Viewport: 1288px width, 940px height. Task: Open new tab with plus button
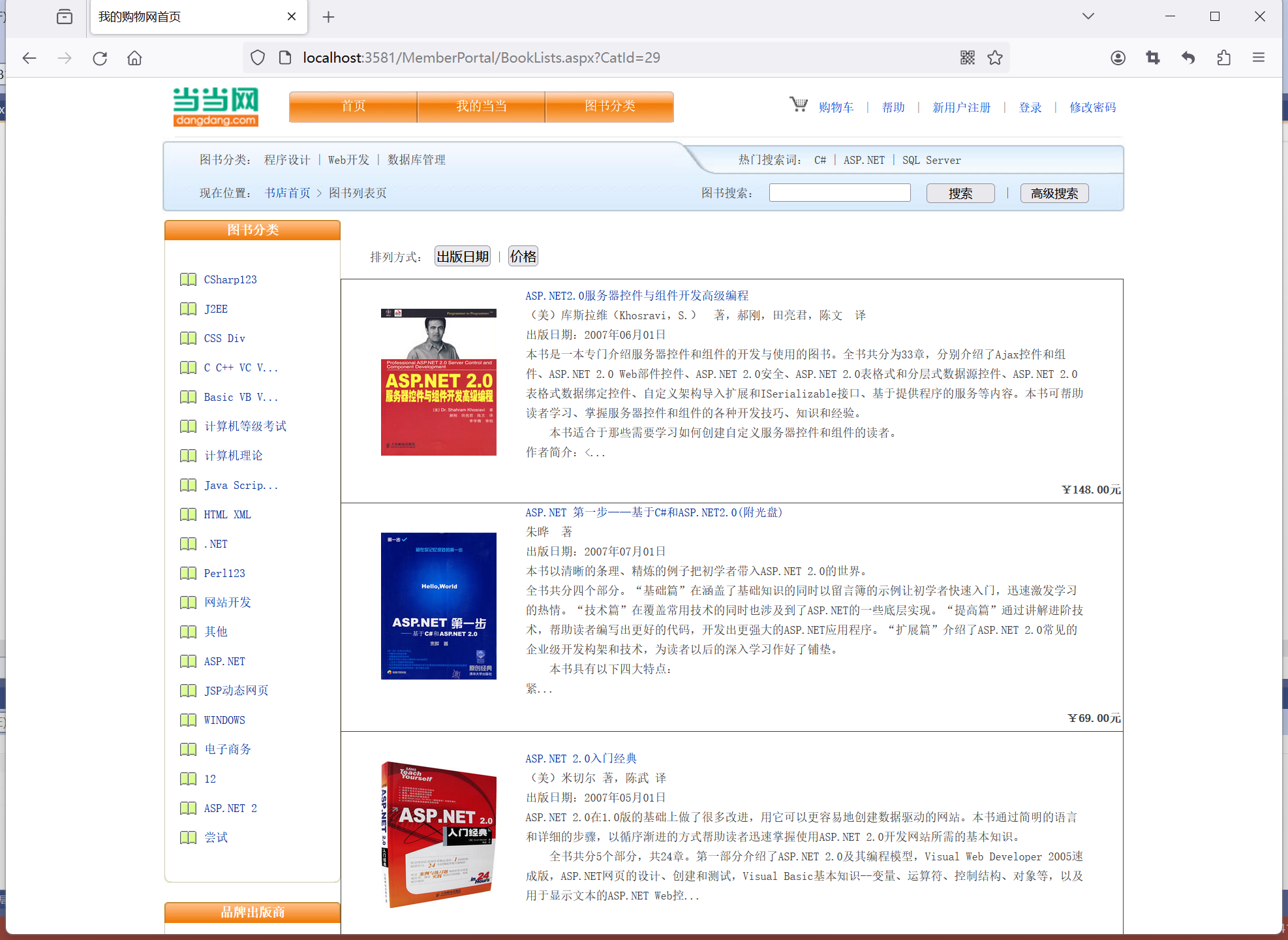328,17
